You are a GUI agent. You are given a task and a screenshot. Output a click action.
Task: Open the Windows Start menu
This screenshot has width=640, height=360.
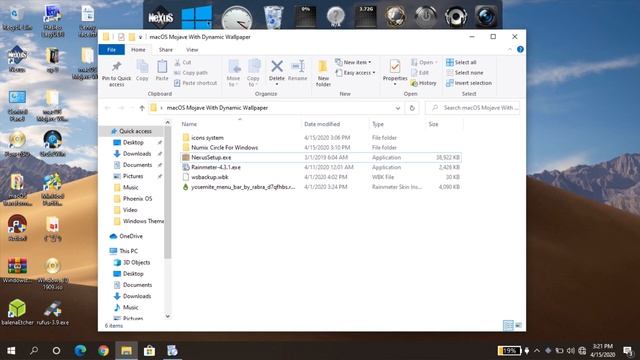click(11, 351)
